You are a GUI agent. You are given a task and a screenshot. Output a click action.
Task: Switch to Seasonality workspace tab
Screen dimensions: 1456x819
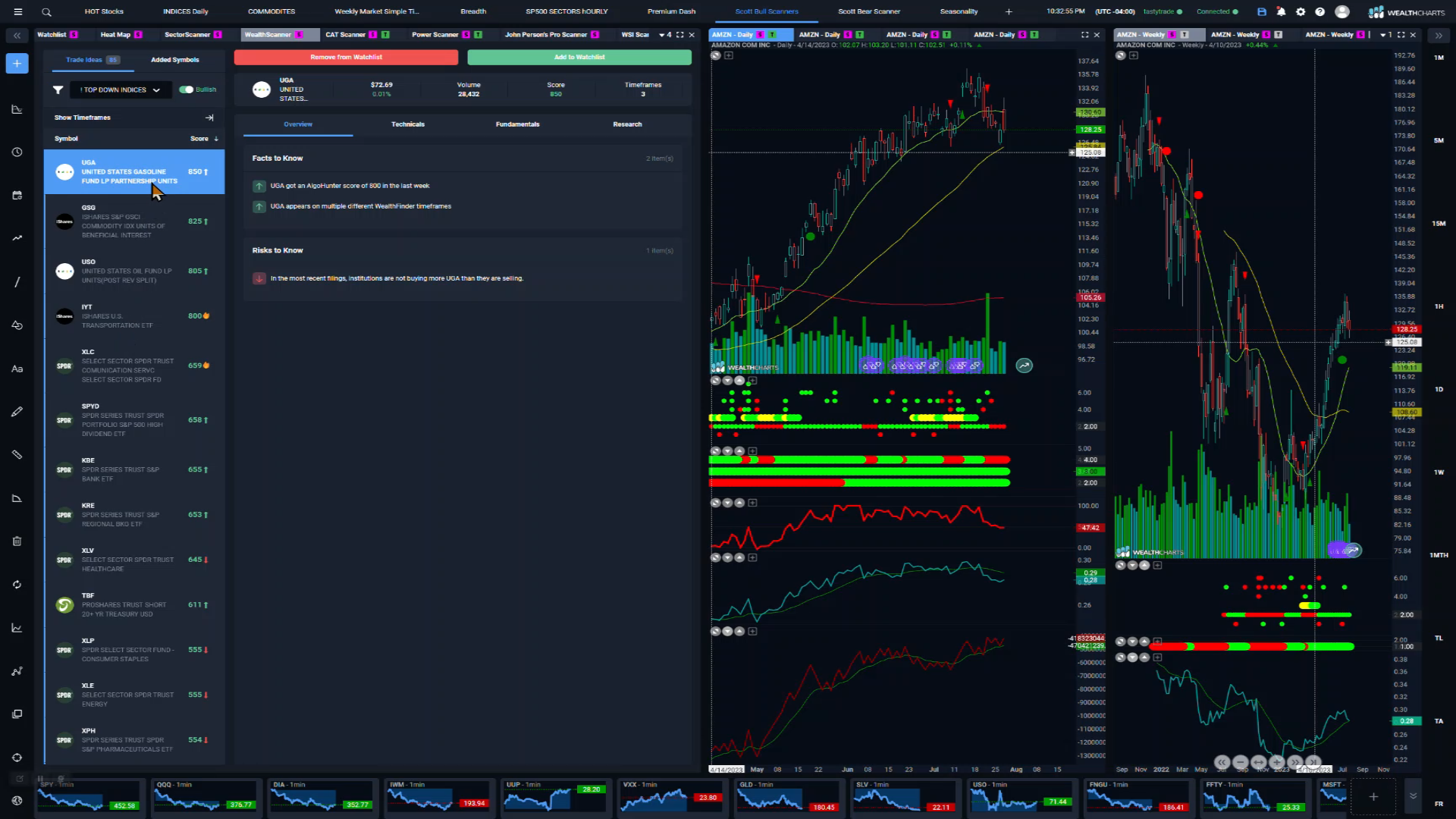(x=959, y=11)
